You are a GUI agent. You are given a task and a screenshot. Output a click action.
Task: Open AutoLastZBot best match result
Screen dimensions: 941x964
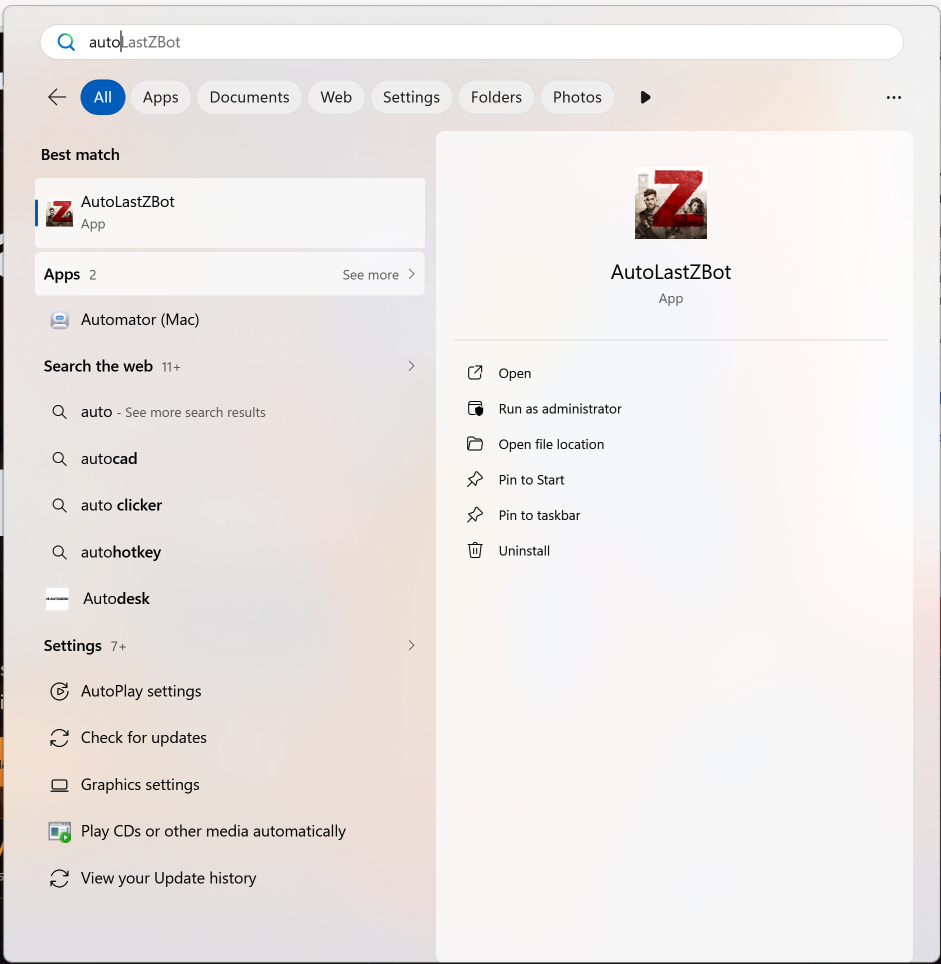pos(230,213)
